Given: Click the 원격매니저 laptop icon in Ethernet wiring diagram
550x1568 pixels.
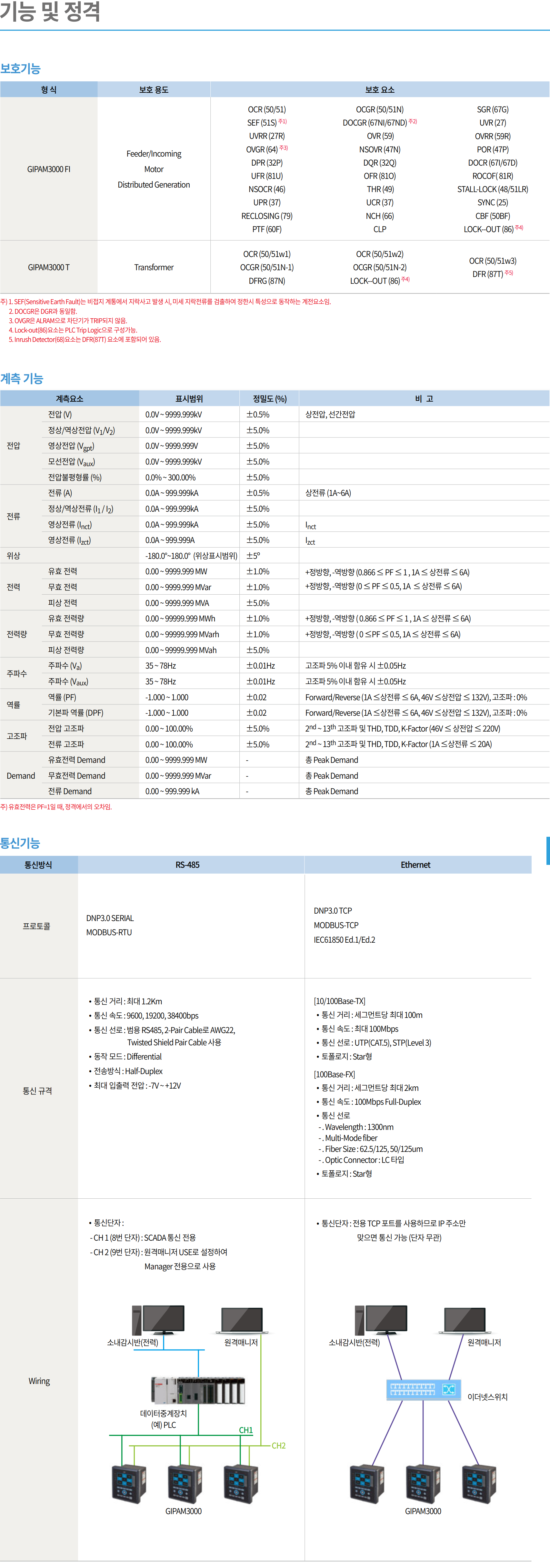Looking at the screenshot, I should click(465, 1320).
